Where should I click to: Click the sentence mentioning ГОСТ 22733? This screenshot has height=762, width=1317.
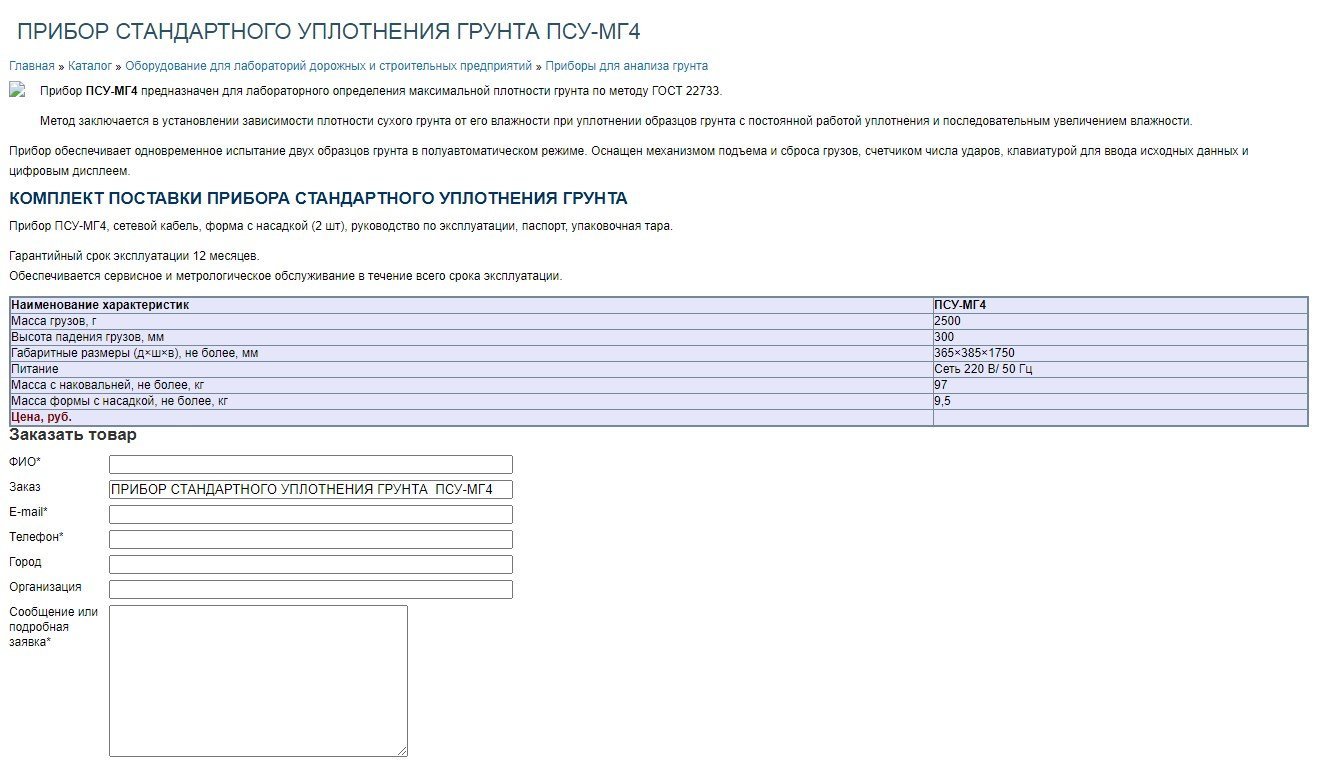381,91
